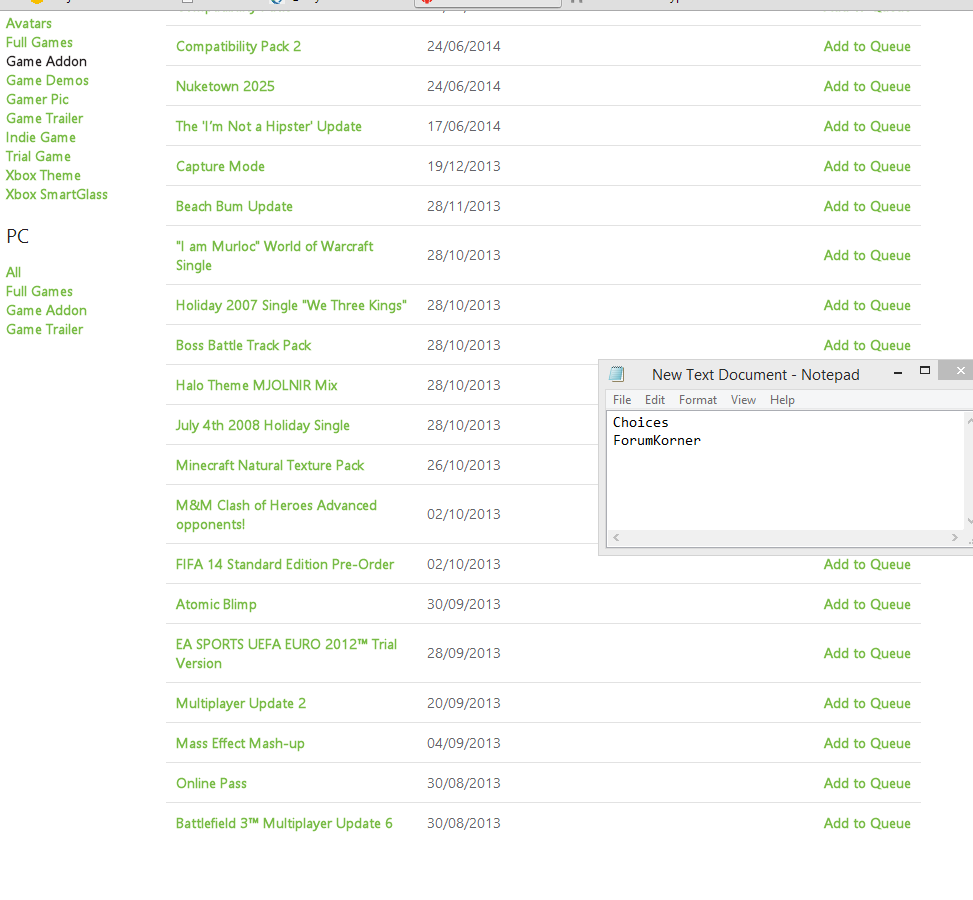The image size is (973, 900).
Task: Open the Xbox Theme category
Action: tap(43, 176)
